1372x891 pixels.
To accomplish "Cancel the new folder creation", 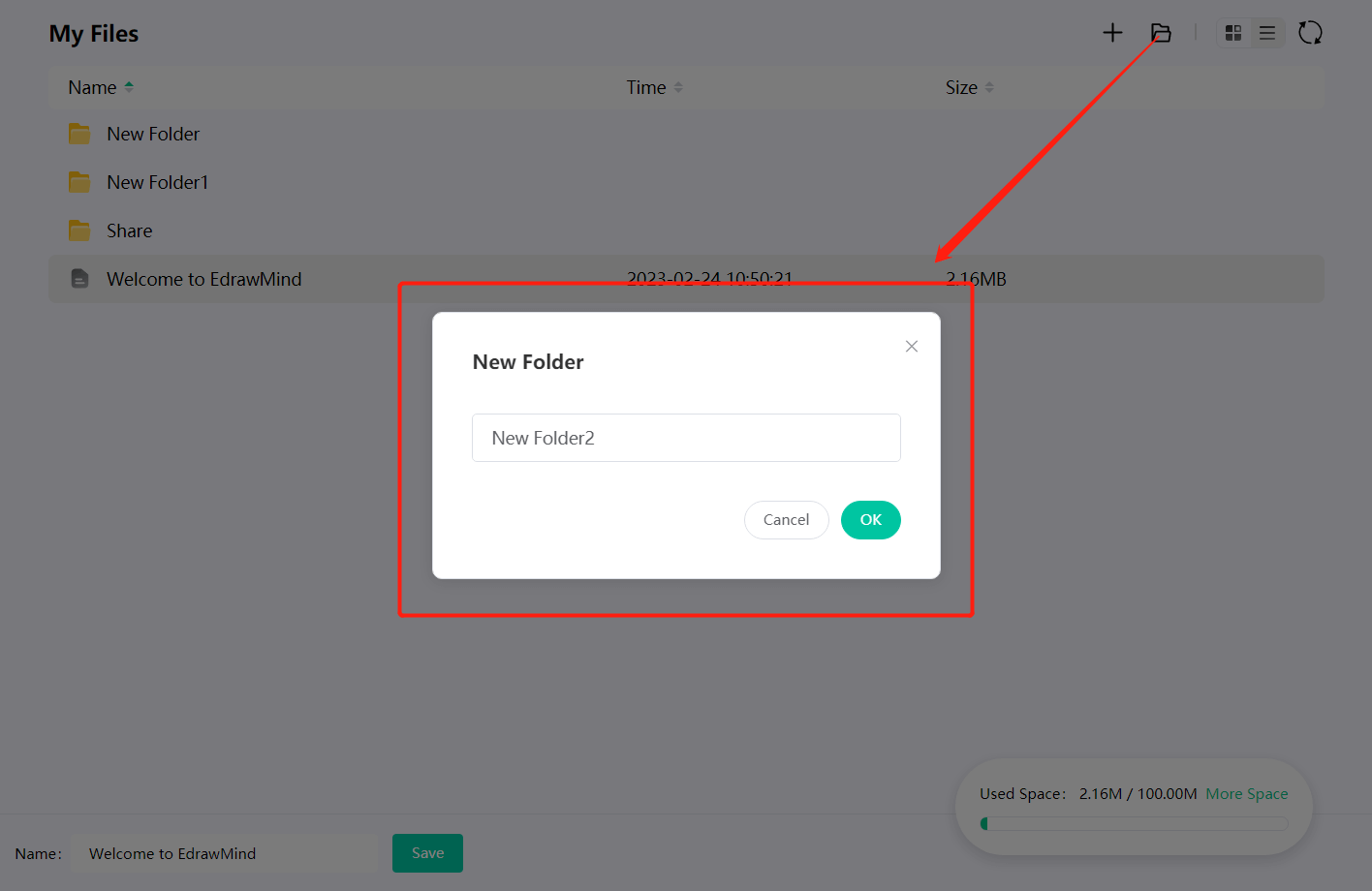I will tap(787, 520).
